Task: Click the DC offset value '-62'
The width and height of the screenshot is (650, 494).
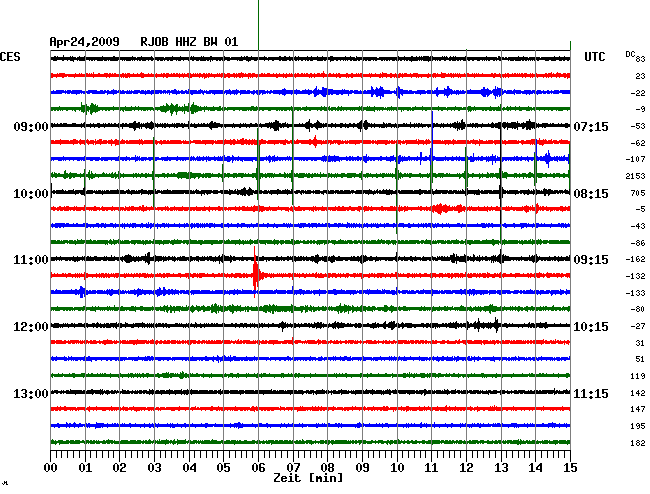Action: coord(638,143)
